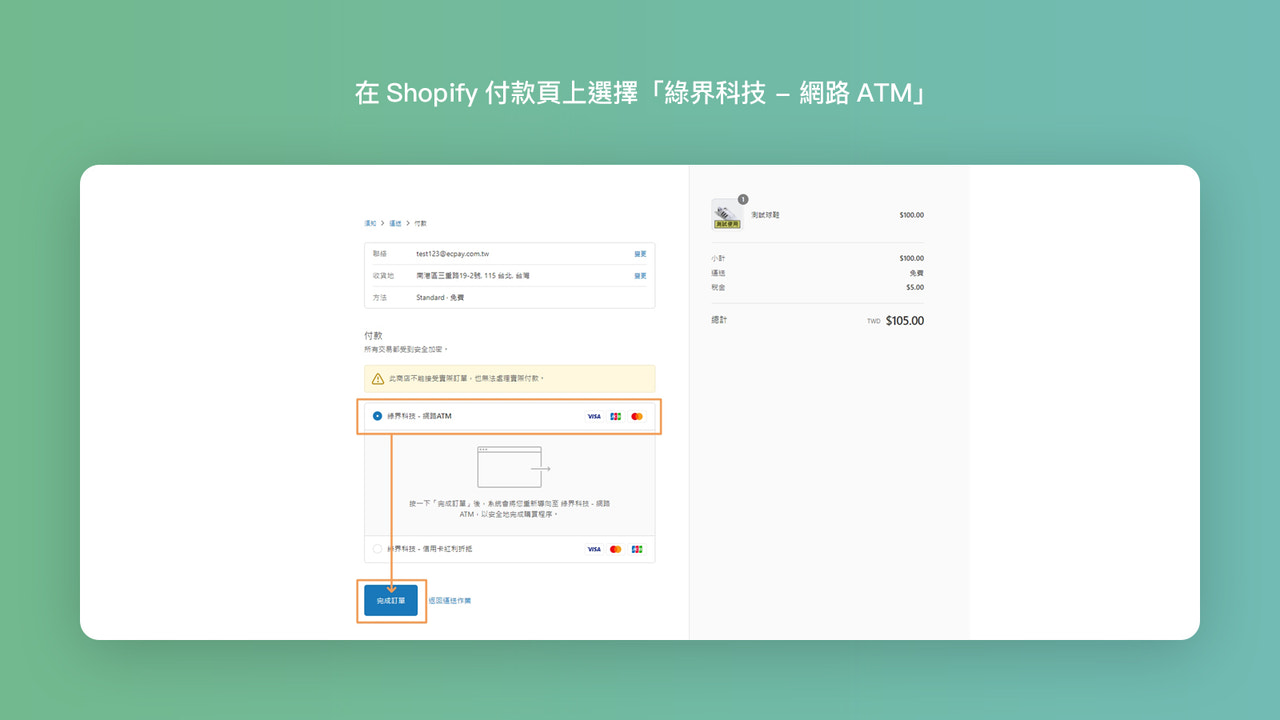Click the product thumbnail in order summary
The width and height of the screenshot is (1280, 720).
coord(727,214)
